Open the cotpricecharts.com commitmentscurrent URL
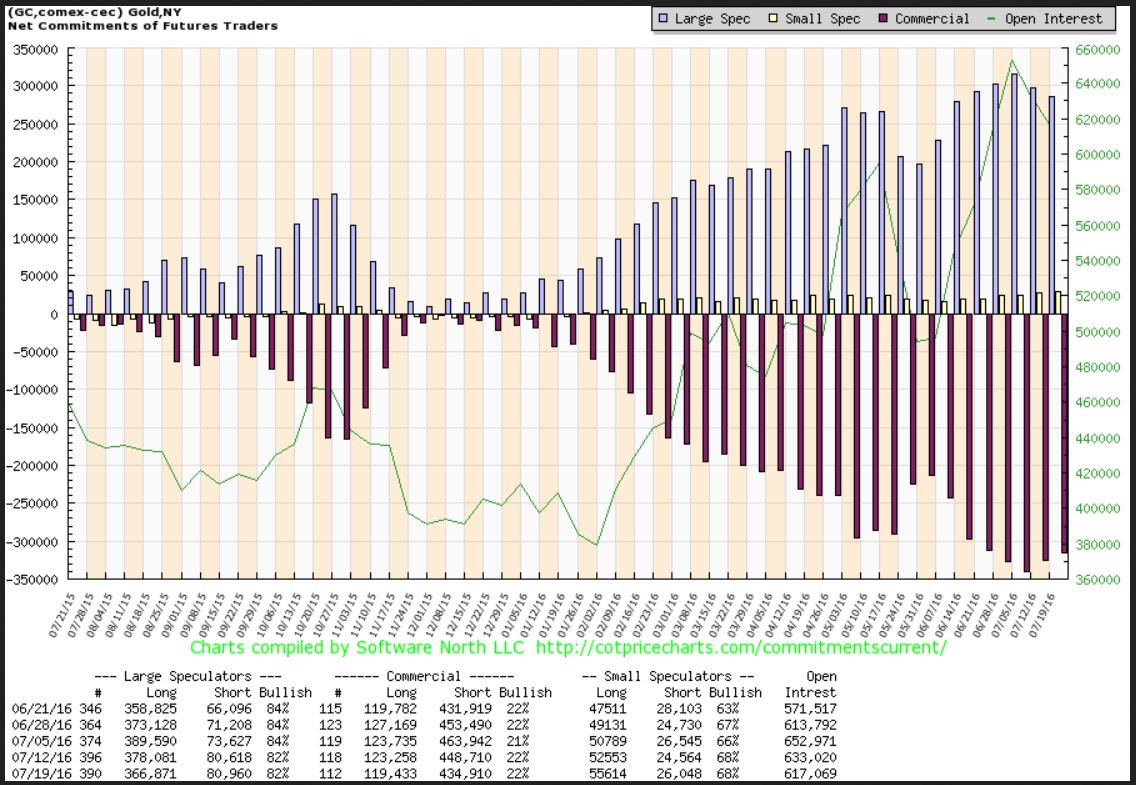The height and width of the screenshot is (785, 1136). tap(741, 647)
